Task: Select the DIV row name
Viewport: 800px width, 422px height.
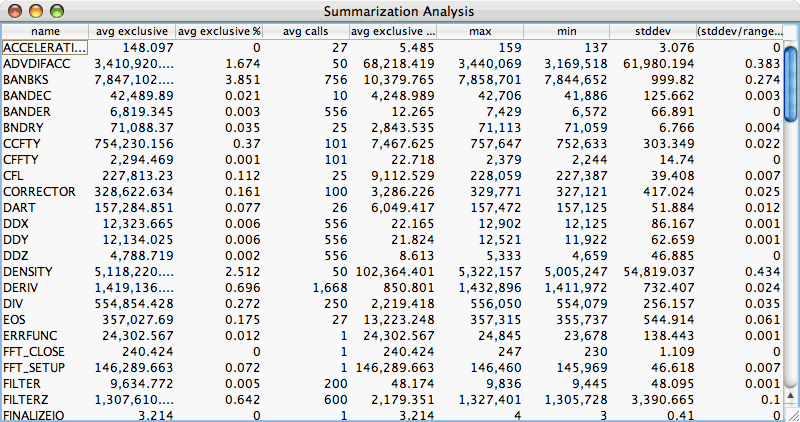Action: [x=13, y=304]
